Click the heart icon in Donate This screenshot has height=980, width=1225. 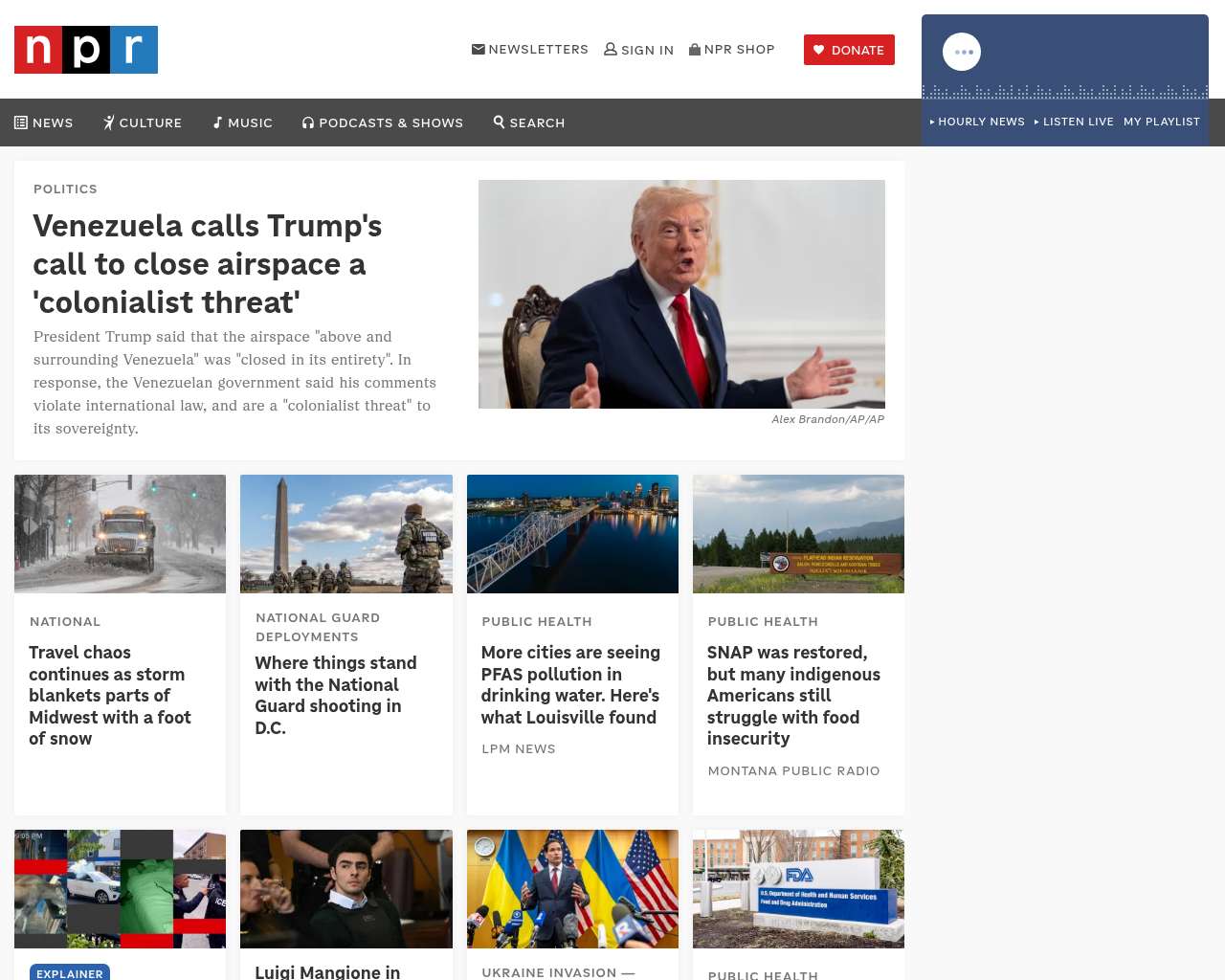pos(819,50)
